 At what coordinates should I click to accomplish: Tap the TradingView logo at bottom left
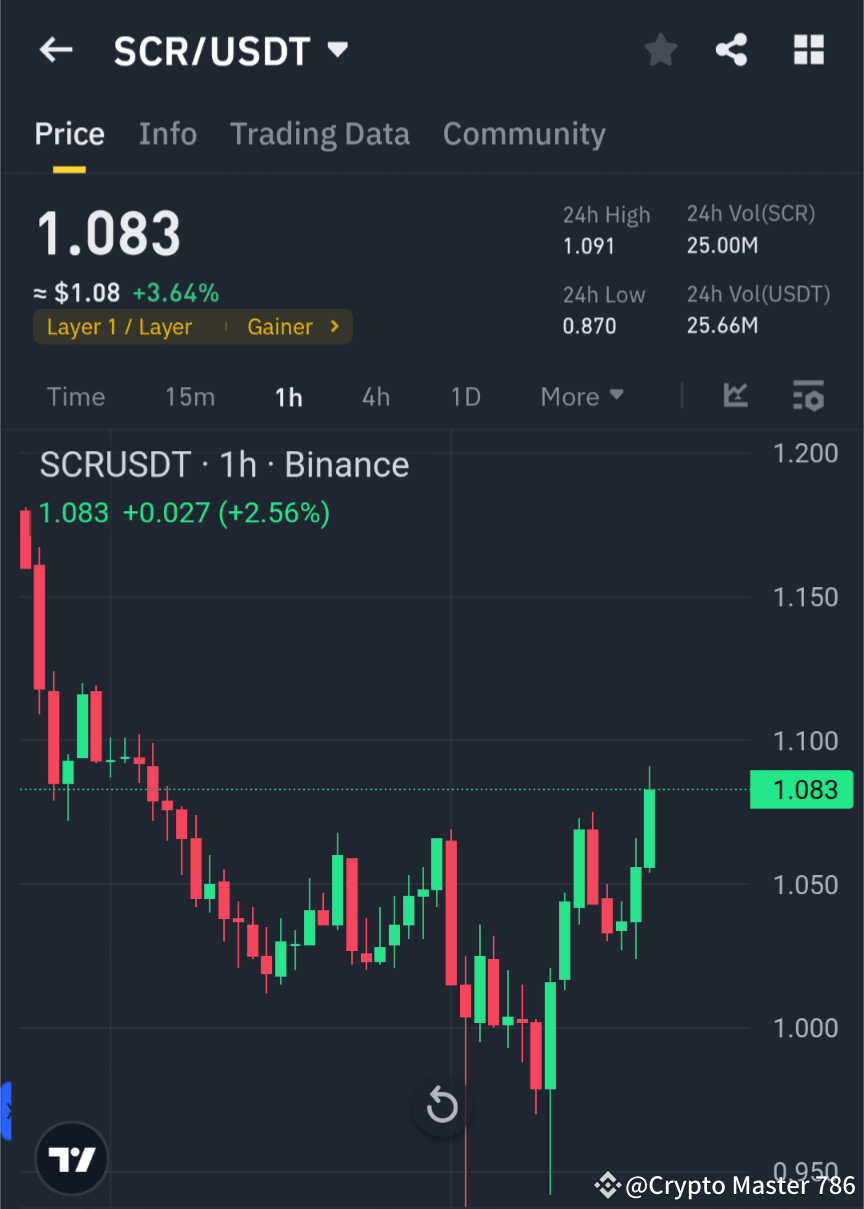tap(70, 1158)
